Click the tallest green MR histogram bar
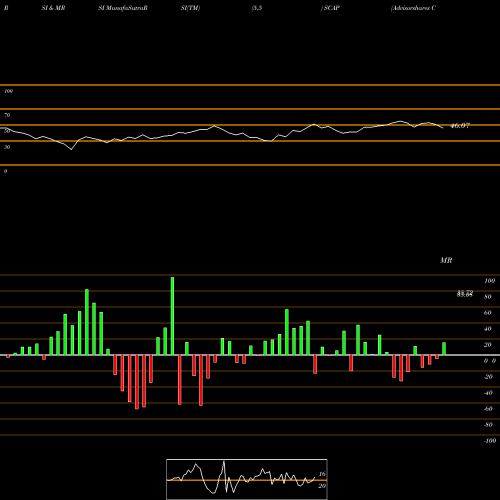 172,316
